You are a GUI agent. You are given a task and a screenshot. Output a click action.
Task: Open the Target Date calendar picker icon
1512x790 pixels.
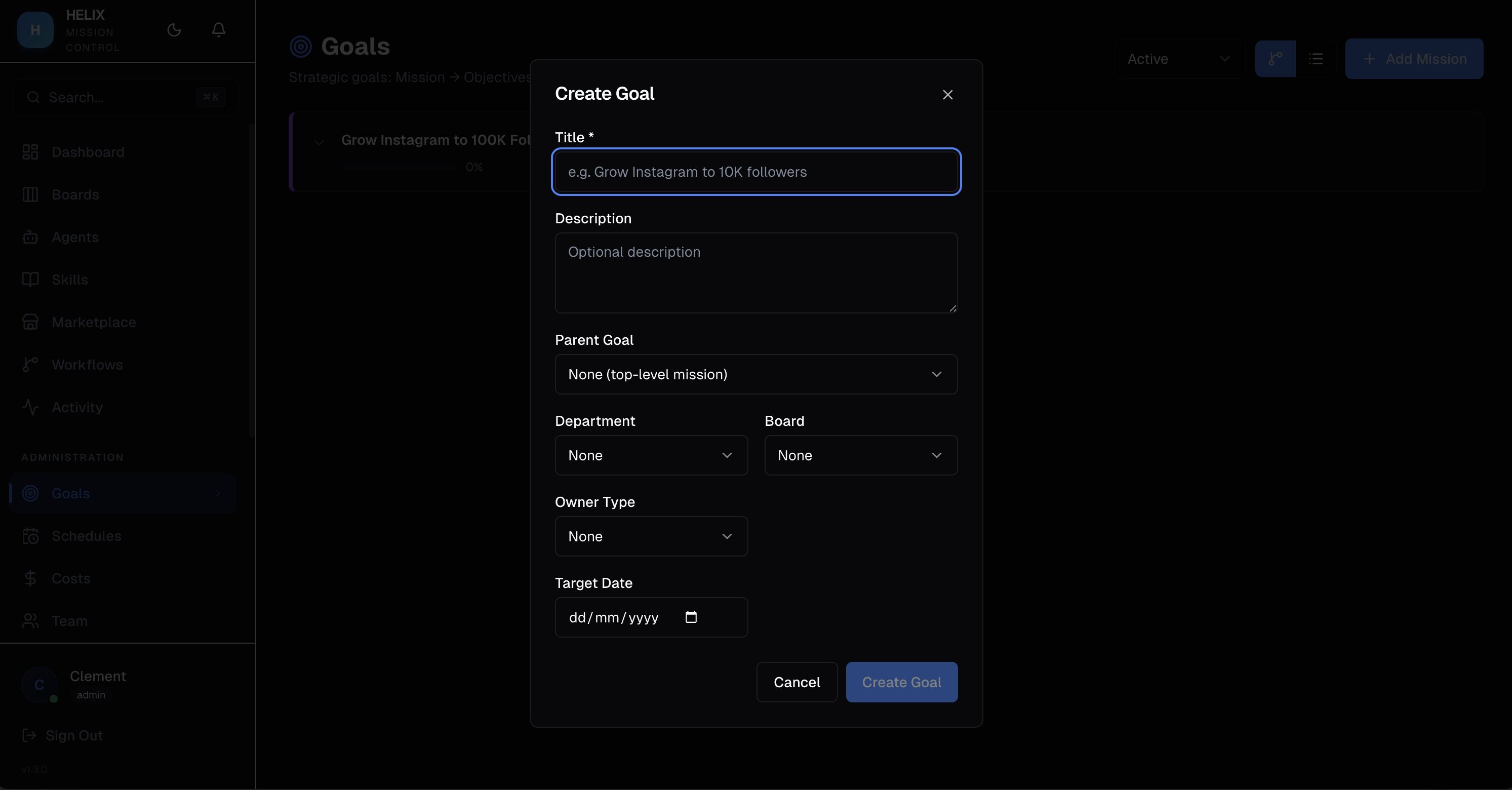(691, 617)
